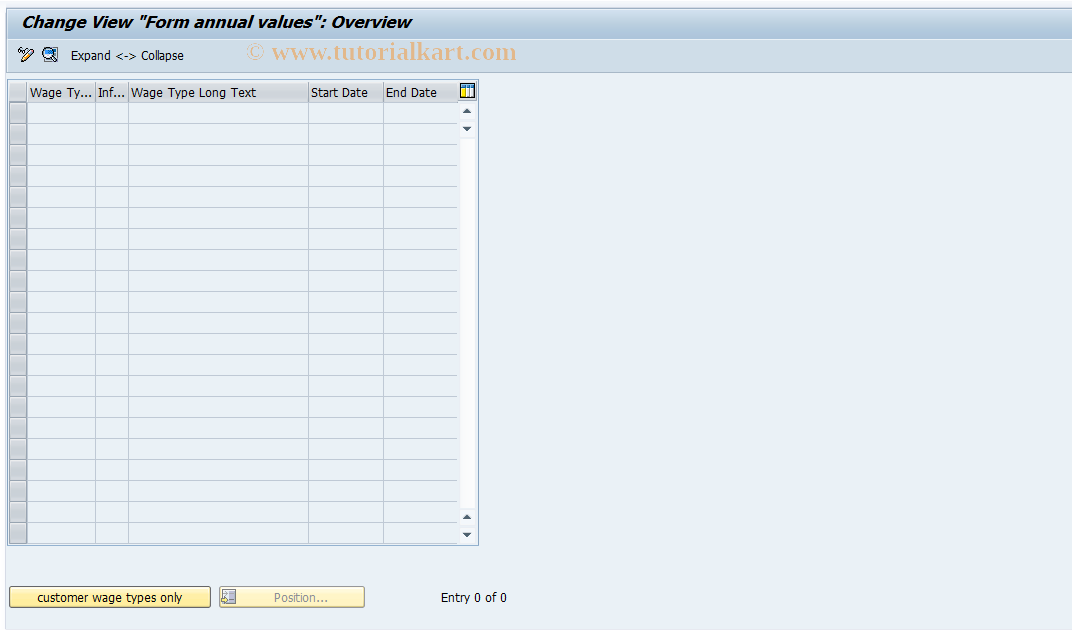Click scroll up arrow near table bottom
Screen dimensions: 1072x630
pyautogui.click(x=467, y=517)
